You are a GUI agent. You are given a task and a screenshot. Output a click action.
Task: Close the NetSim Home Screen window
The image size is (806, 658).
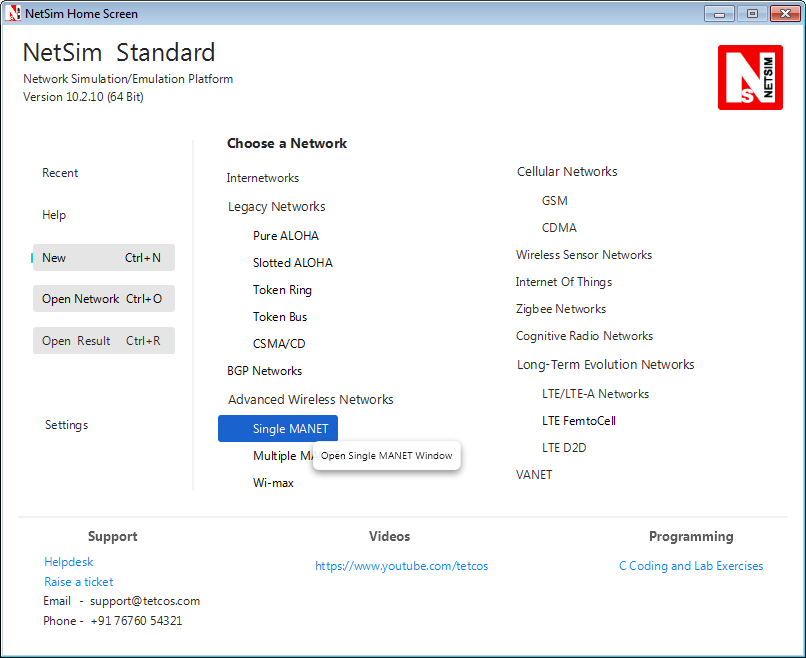785,14
